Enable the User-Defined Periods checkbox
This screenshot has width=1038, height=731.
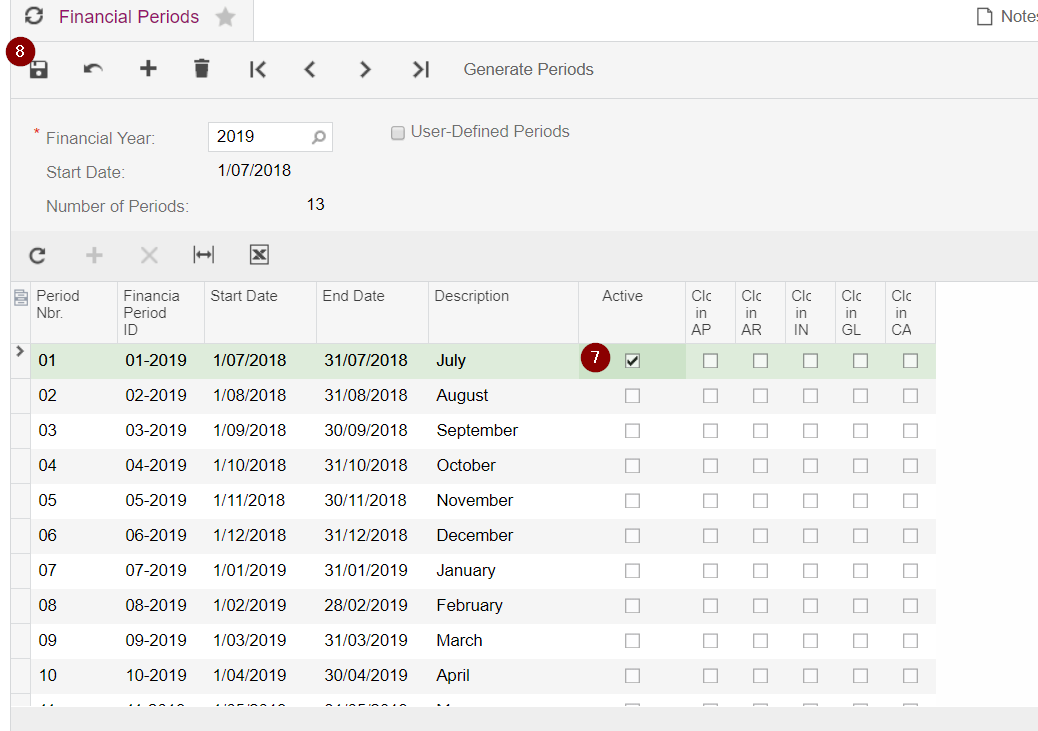click(x=398, y=133)
